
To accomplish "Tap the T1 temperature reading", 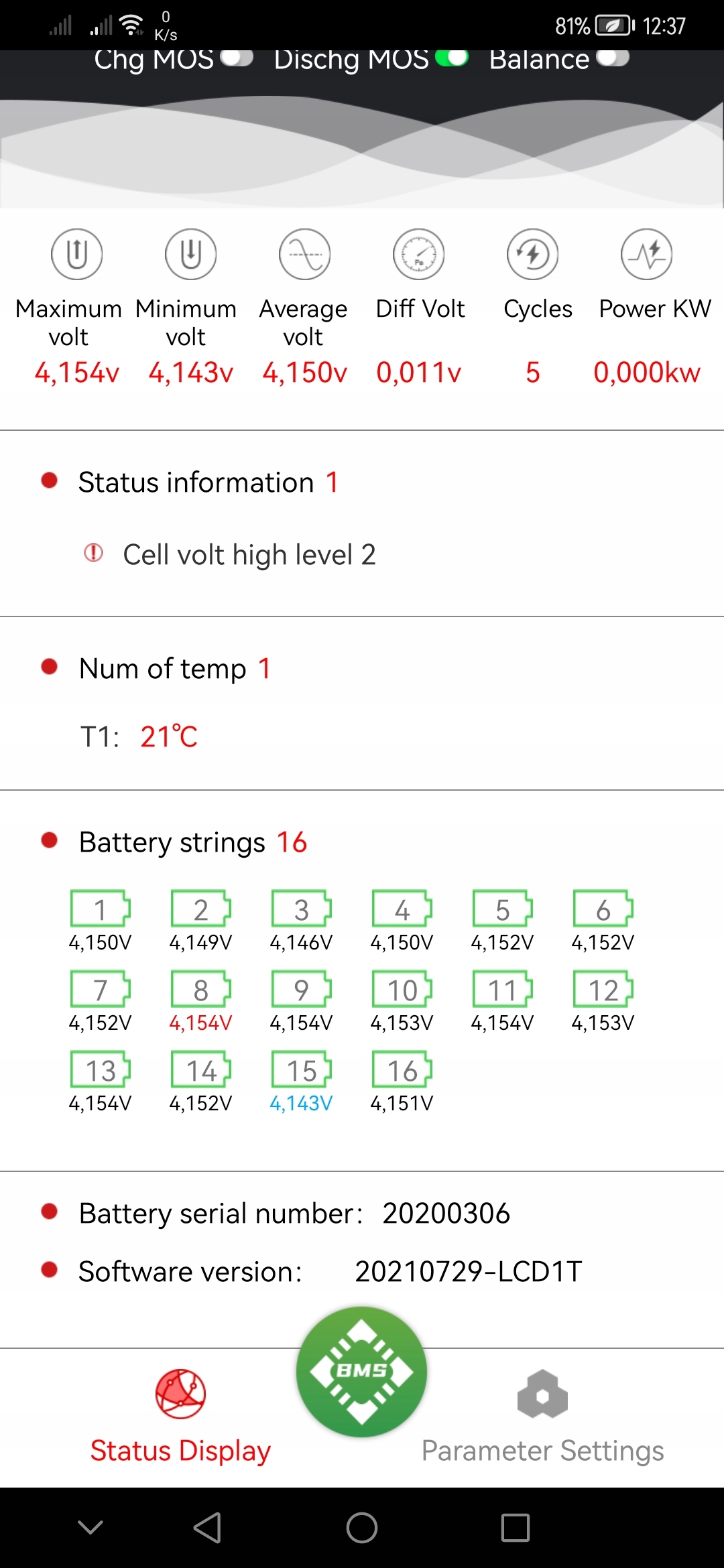I will (169, 736).
